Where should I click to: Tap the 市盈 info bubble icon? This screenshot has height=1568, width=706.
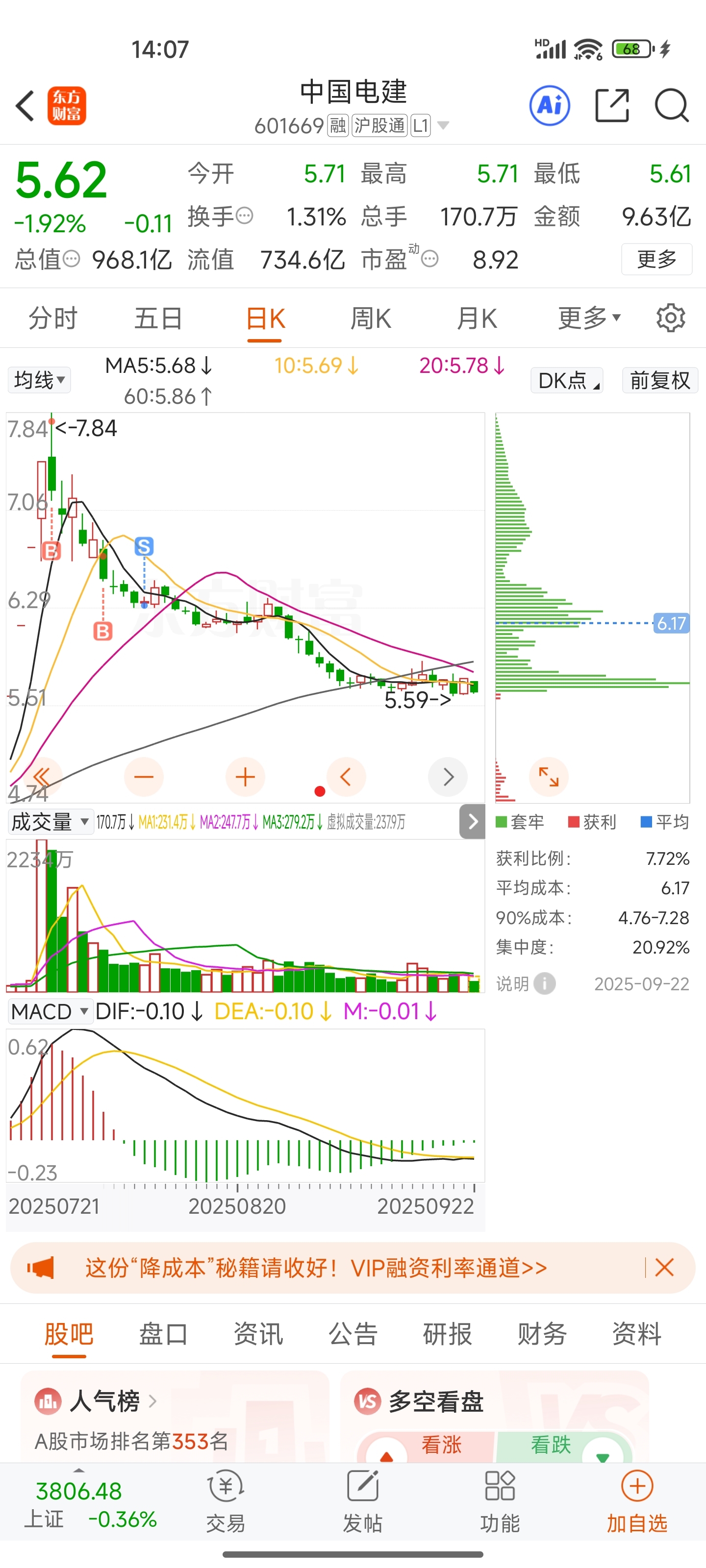coord(429,259)
